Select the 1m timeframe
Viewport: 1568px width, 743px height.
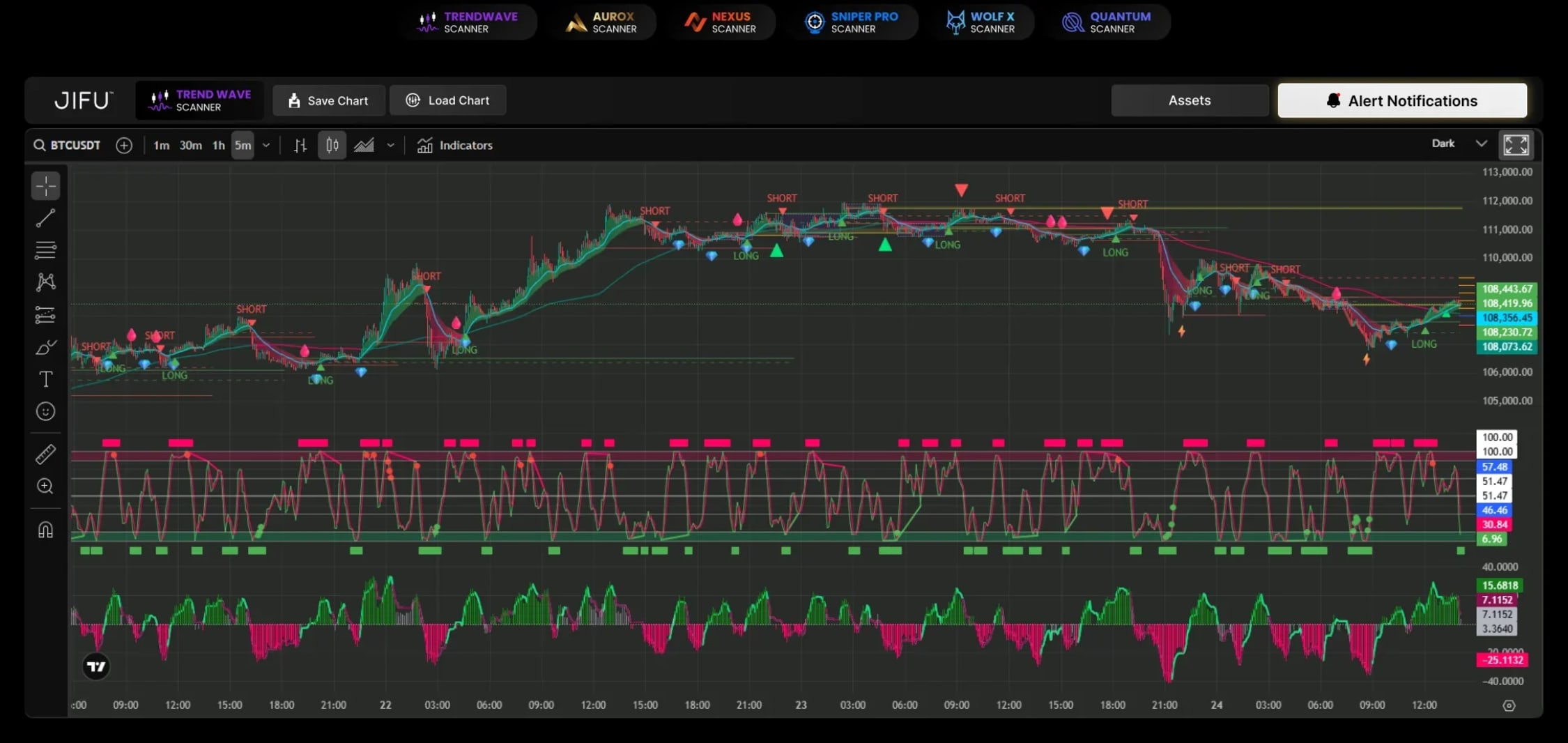pyautogui.click(x=161, y=145)
